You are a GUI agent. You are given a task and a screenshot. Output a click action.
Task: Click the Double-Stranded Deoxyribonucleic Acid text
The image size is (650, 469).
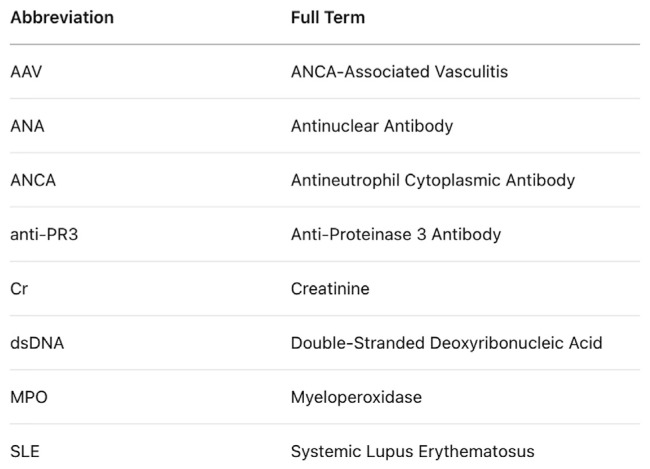click(x=446, y=343)
